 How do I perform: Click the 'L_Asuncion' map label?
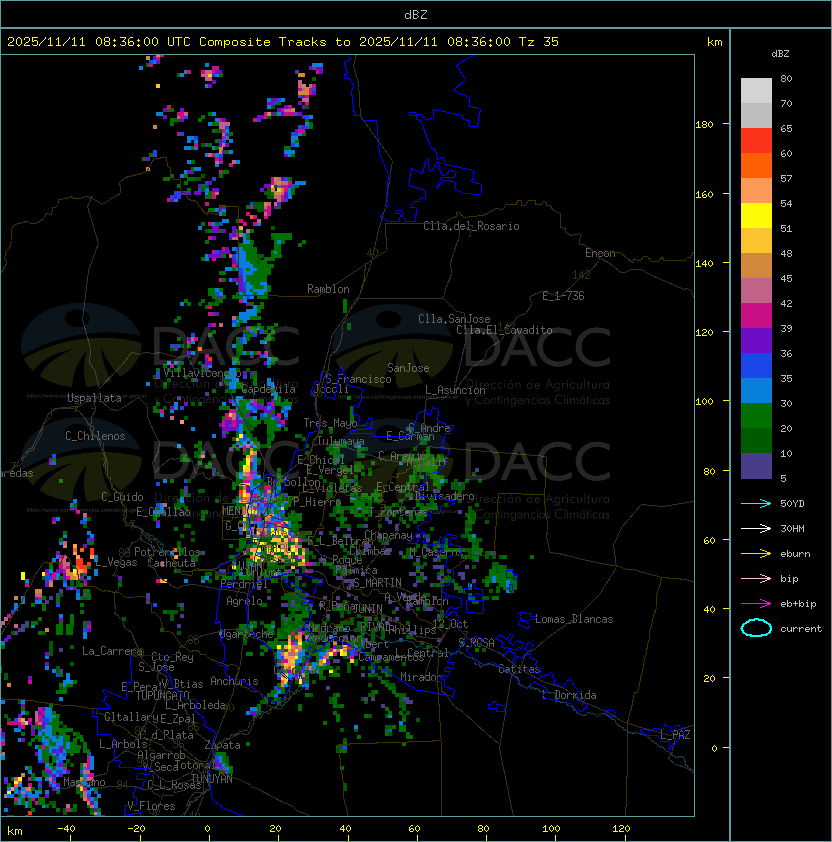[455, 390]
